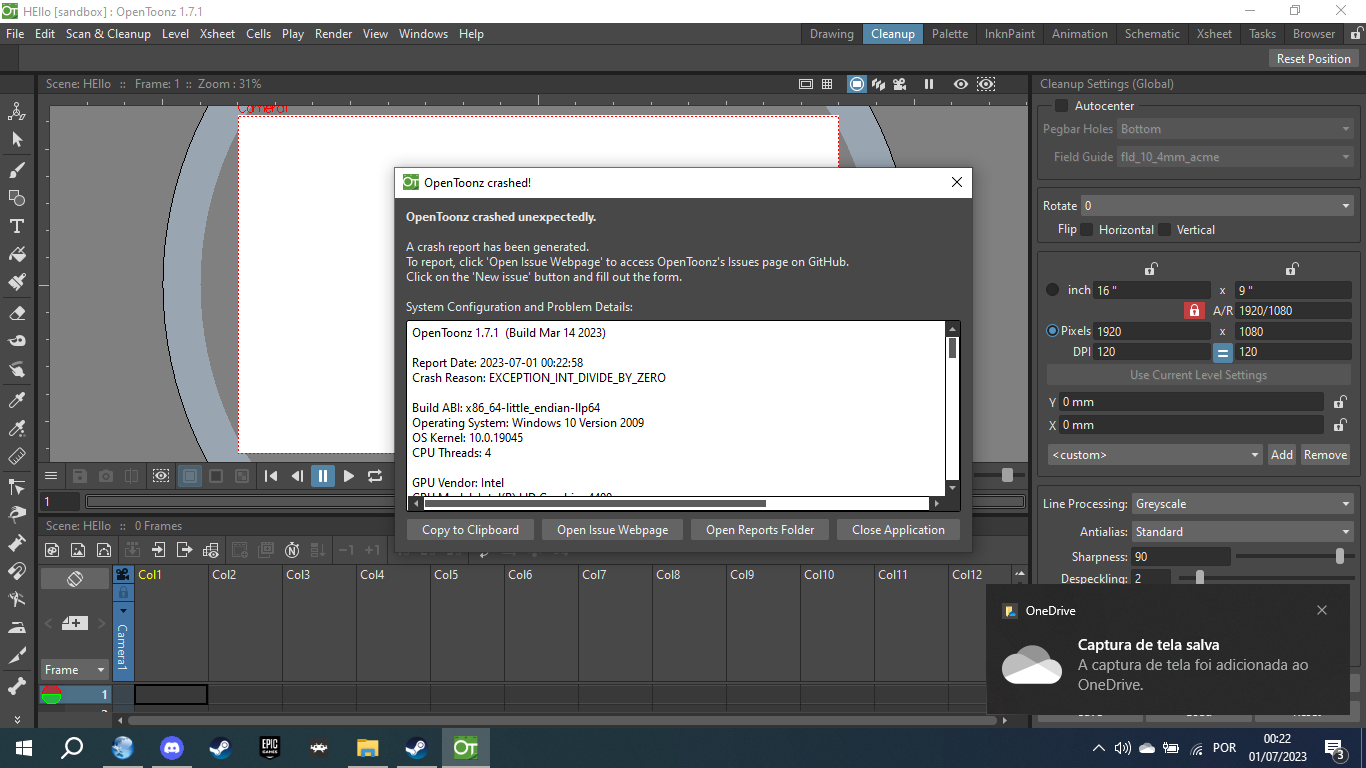Enable 3D view in the viewer
Image resolution: width=1366 pixels, height=768 pixels.
(877, 84)
